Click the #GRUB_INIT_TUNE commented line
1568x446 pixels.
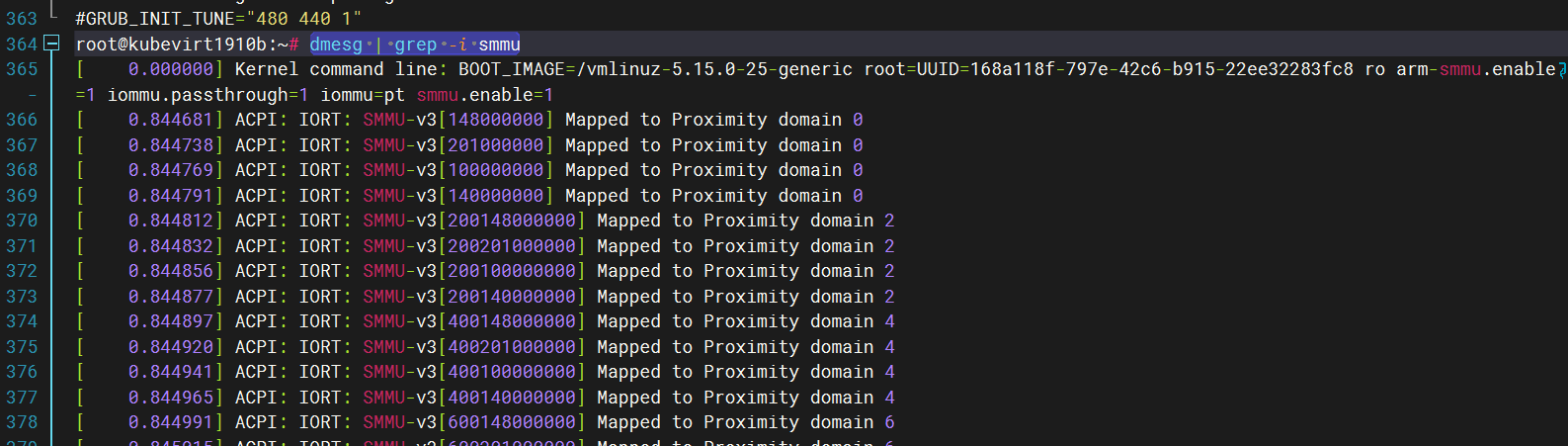218,19
